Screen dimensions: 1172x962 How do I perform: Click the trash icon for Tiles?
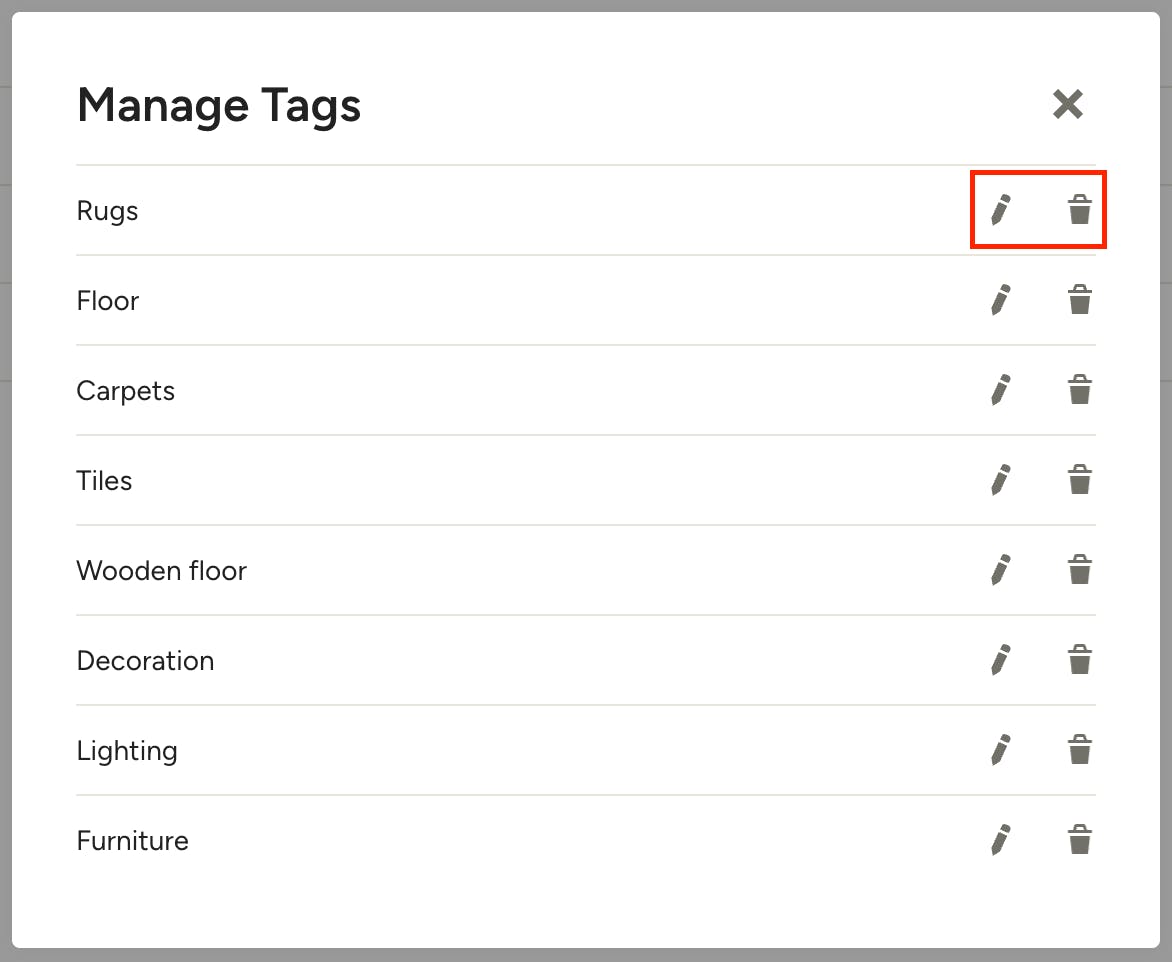[x=1079, y=480]
